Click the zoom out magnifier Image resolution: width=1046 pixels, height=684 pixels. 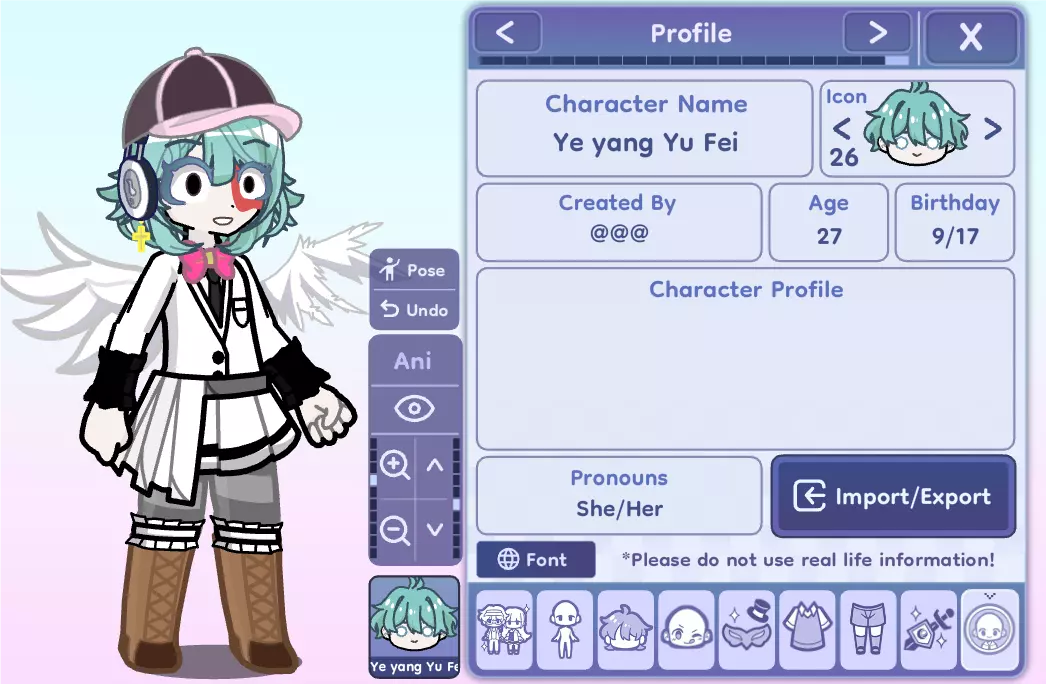[395, 531]
